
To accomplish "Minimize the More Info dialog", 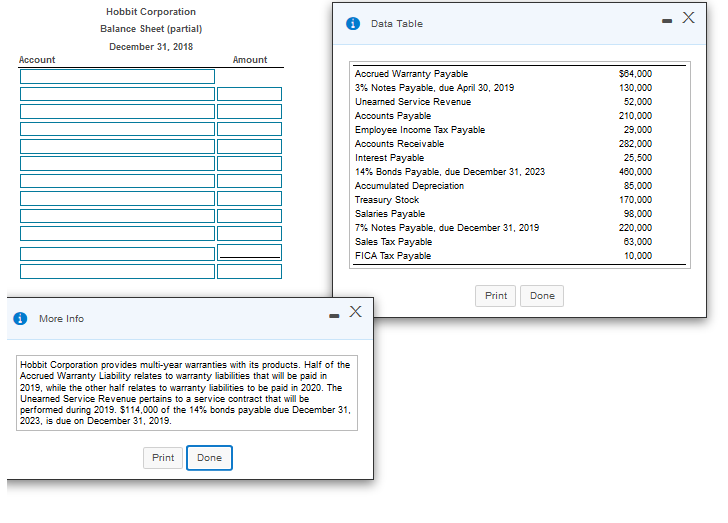I will (x=334, y=316).
